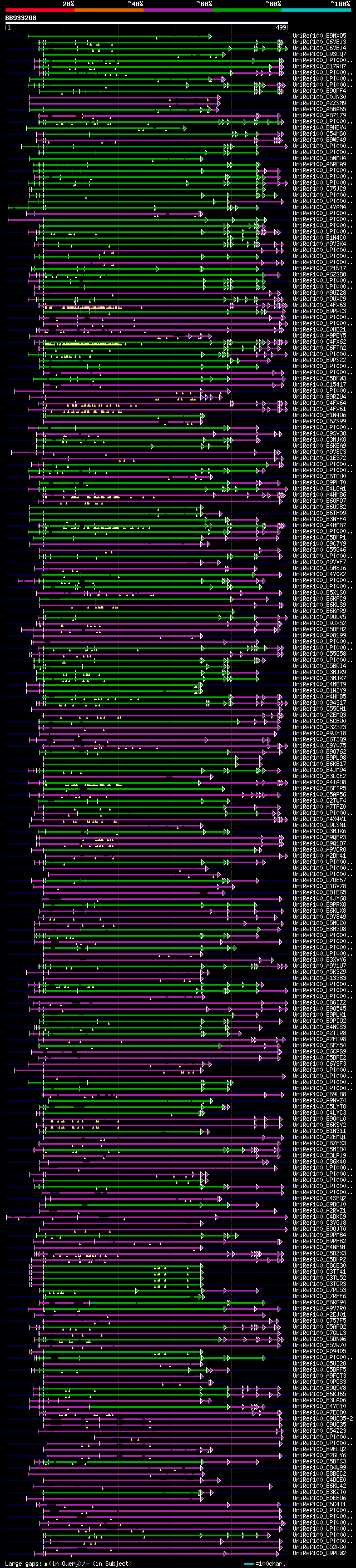Select last hit UniRef100_Q9PDW2
Viewport: 356px width, 1568px height.
[319, 1554]
